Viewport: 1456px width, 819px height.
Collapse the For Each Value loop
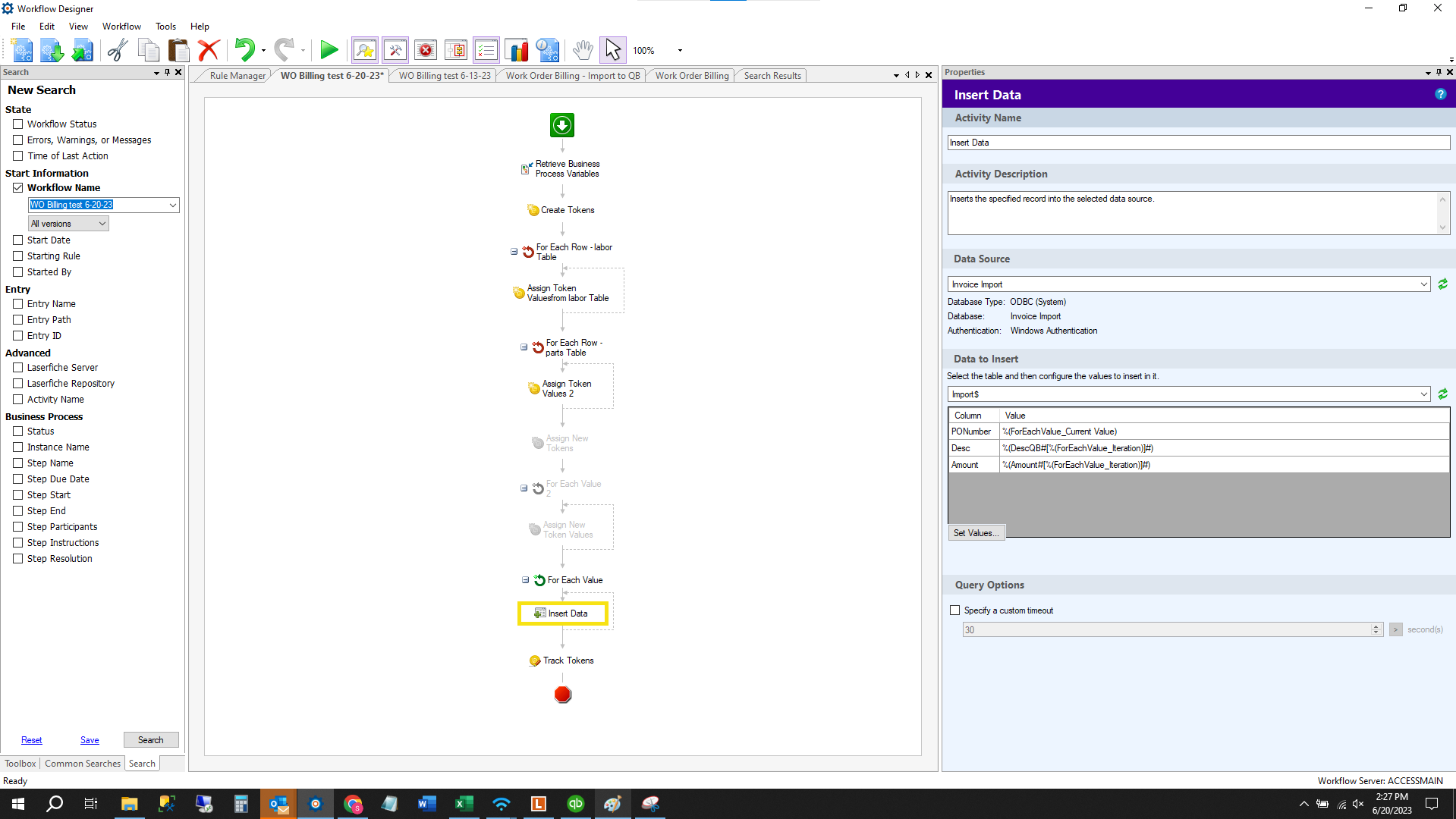[x=525, y=580]
